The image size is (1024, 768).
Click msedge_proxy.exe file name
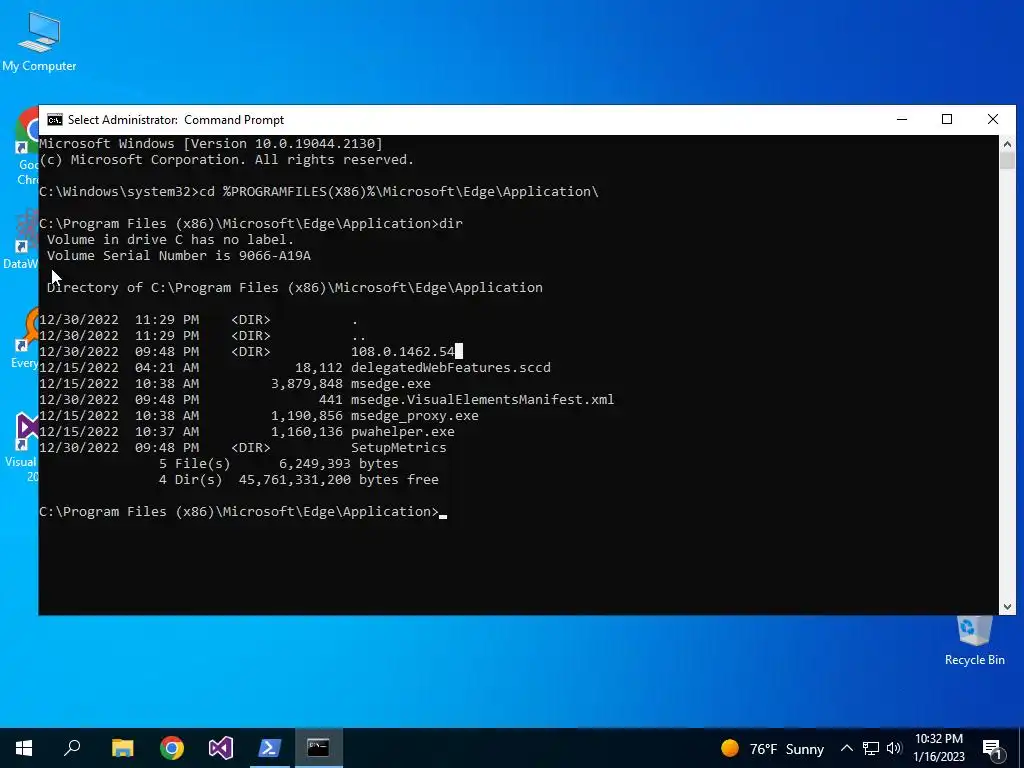coord(415,416)
